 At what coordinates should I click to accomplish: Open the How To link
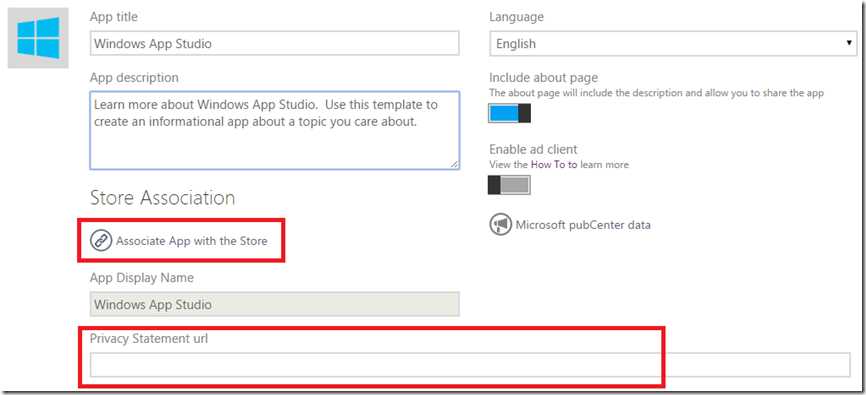click(x=554, y=164)
